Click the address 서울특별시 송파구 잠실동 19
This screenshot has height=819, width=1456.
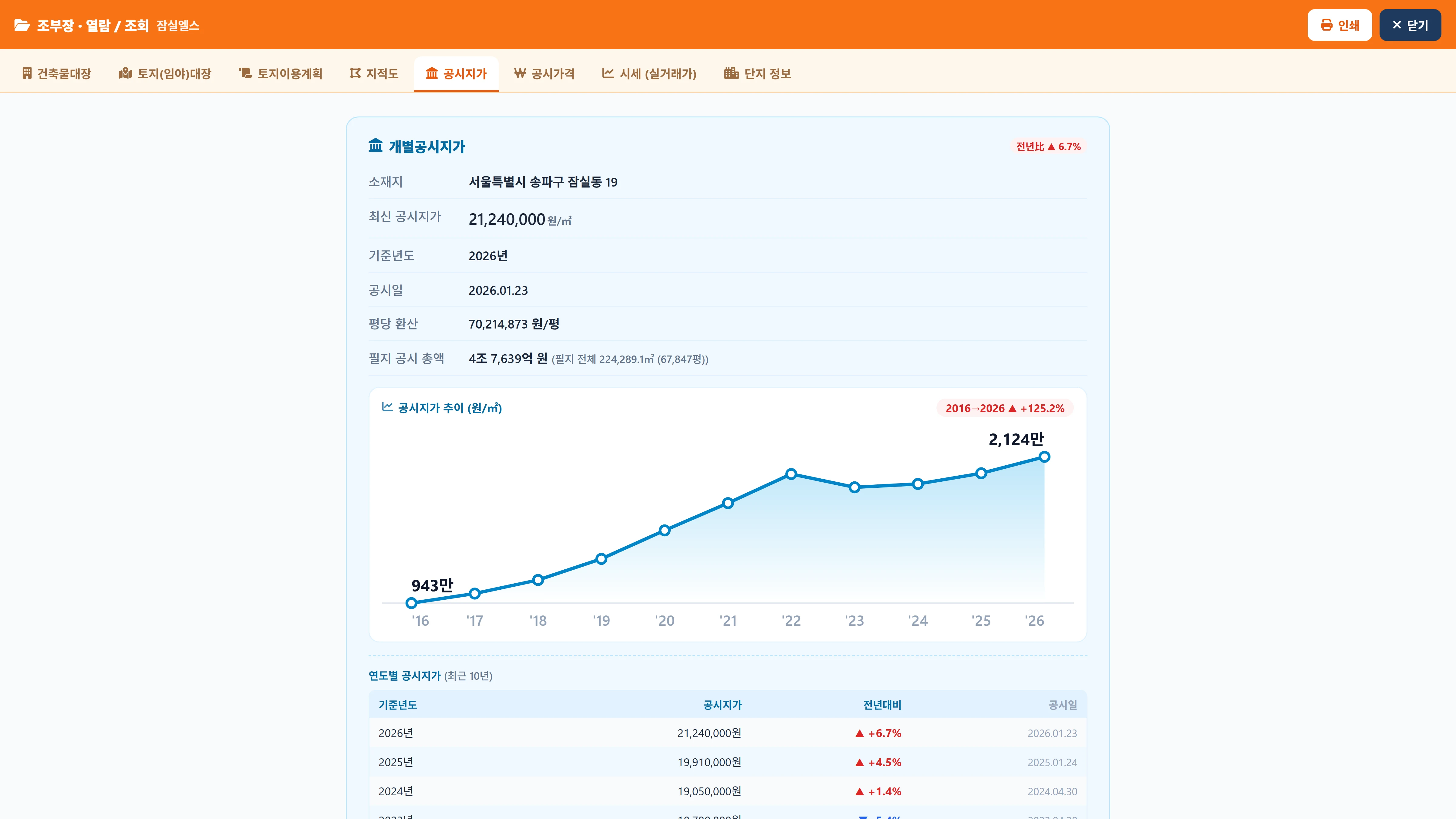coord(543,182)
